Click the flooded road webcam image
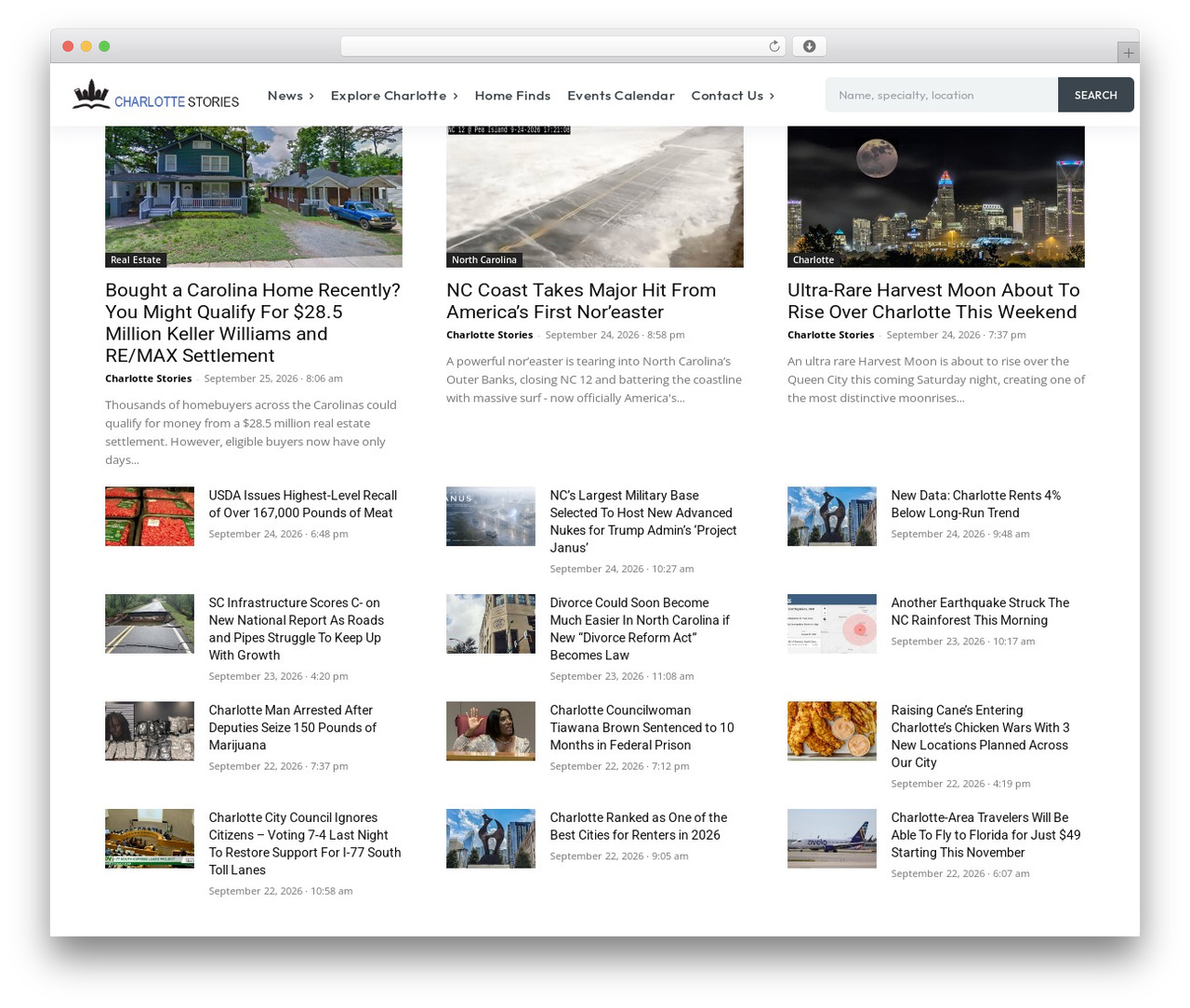 (595, 197)
